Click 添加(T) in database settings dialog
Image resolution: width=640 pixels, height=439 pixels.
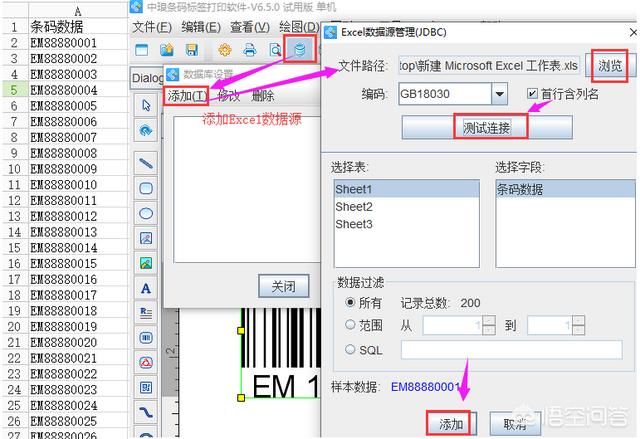[x=187, y=96]
